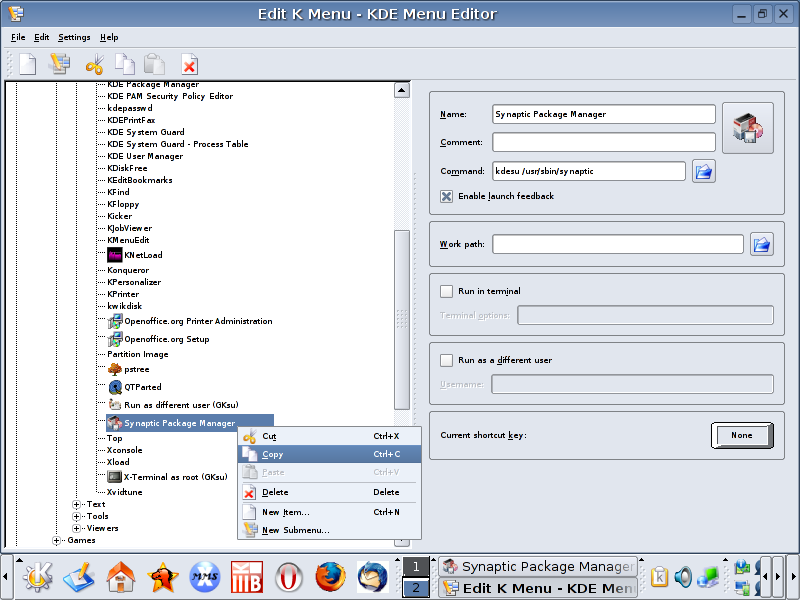Expand the Games tree node
Image resolution: width=800 pixels, height=600 pixels.
[x=56, y=541]
